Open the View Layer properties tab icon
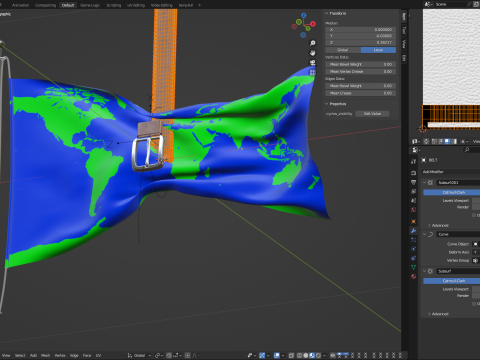The width and height of the screenshot is (480, 360). (x=414, y=191)
